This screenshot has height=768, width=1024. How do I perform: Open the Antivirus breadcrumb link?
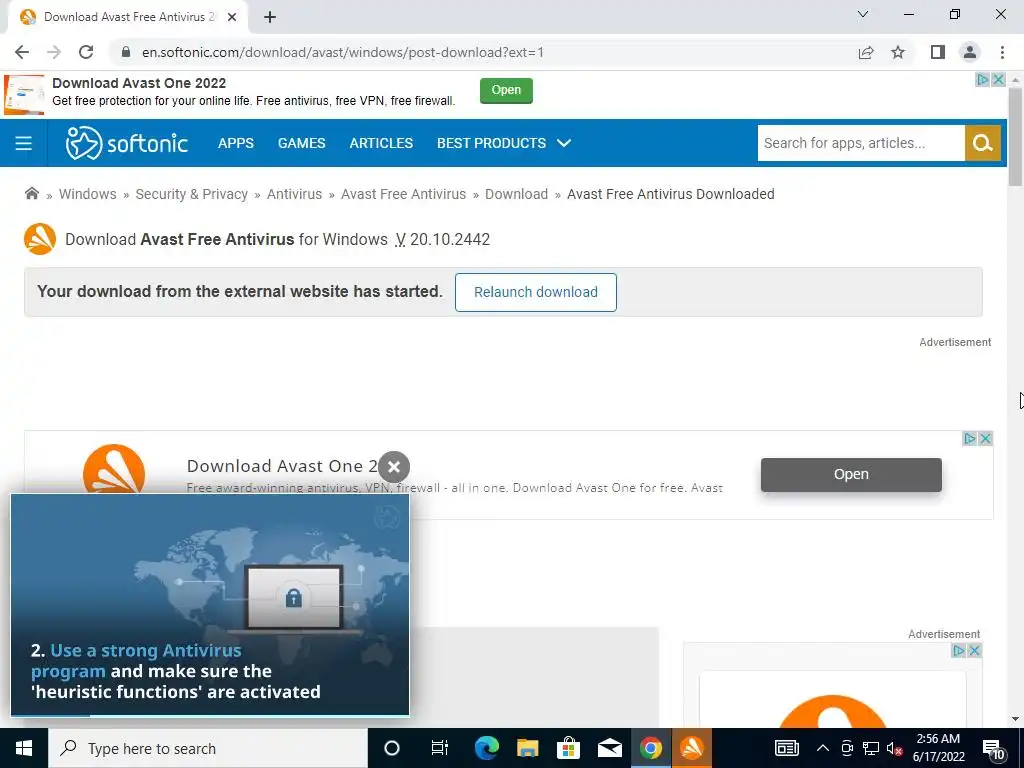pyautogui.click(x=294, y=194)
